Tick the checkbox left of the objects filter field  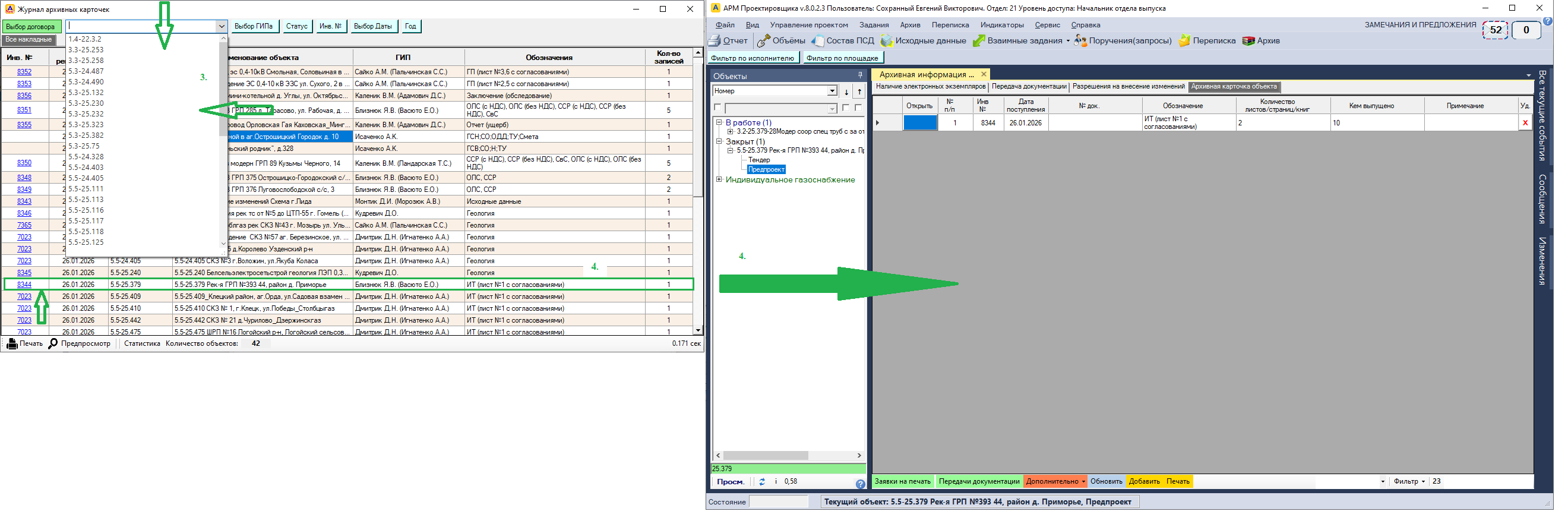tap(717, 108)
